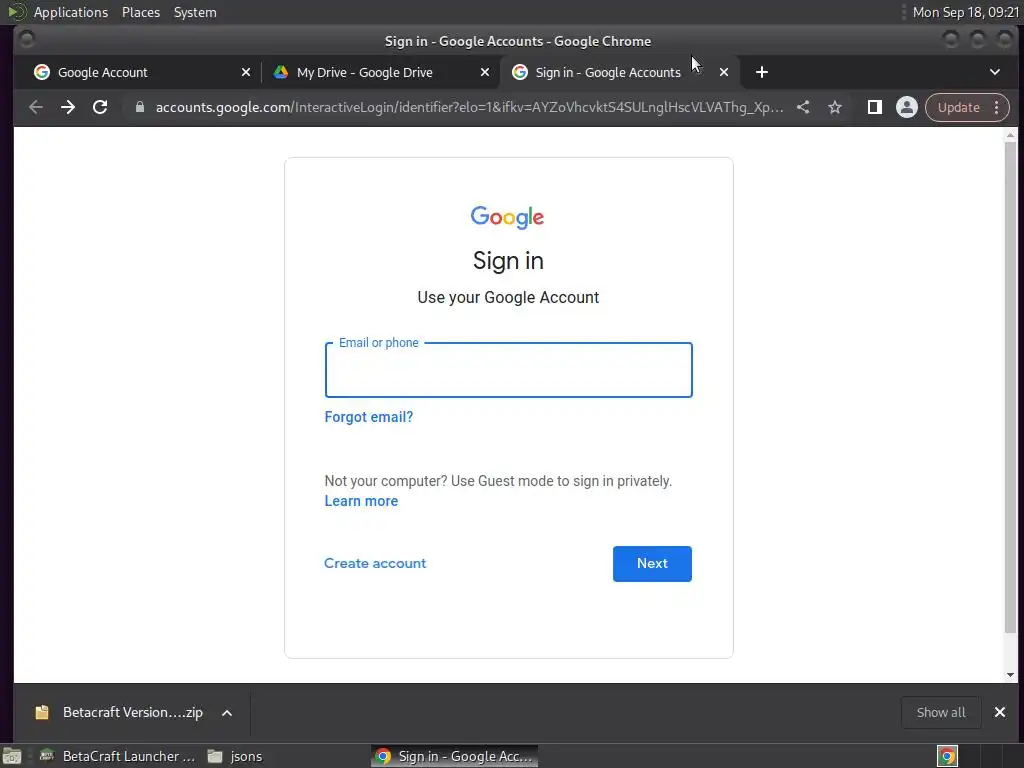
Task: Open the Applications menu
Action: click(71, 12)
